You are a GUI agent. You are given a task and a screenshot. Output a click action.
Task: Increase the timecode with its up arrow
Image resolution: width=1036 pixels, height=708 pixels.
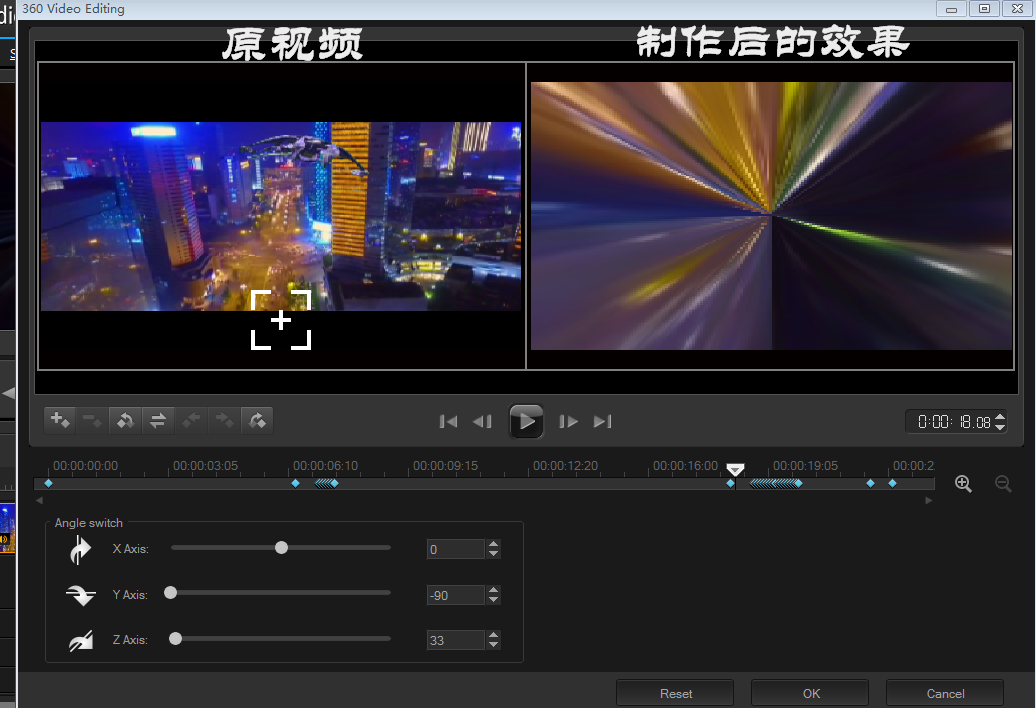tap(1000, 417)
